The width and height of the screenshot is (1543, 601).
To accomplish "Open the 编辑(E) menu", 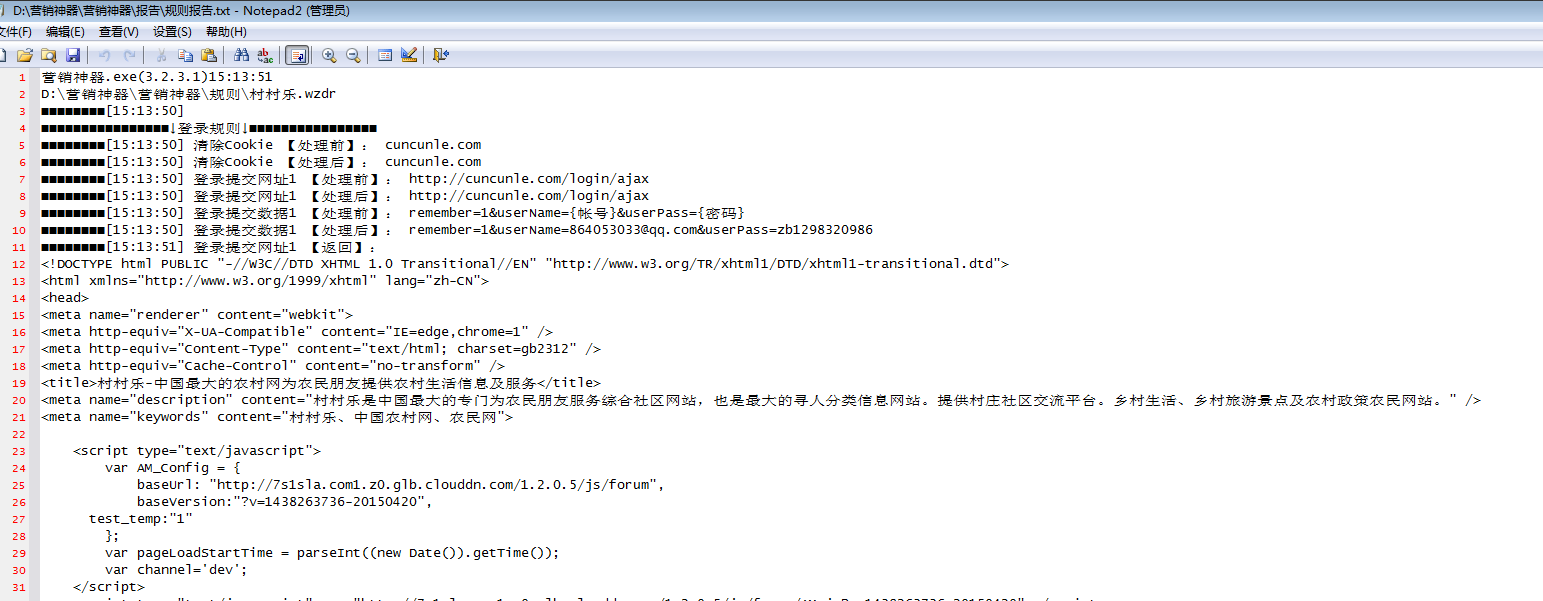I will (65, 32).
